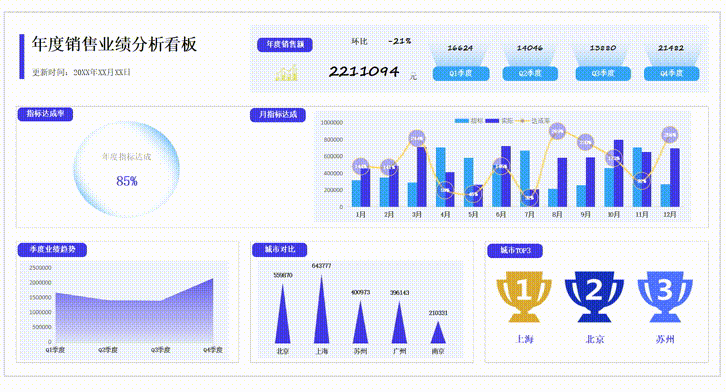The image size is (726, 392).
Task: Click the purple area in quarterly trend chart
Action: (134, 320)
